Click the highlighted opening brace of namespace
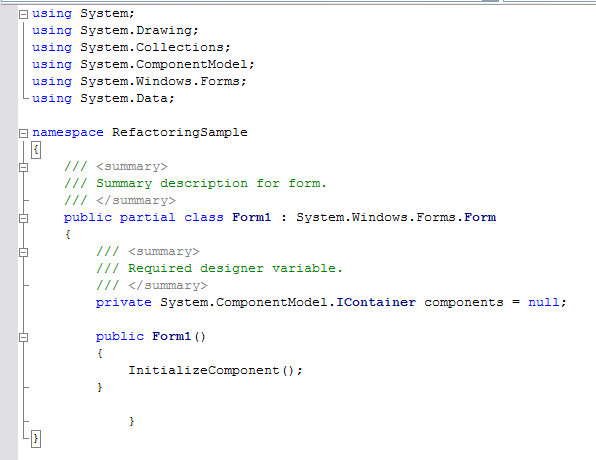Viewport: 596px width, 460px height. point(36,150)
